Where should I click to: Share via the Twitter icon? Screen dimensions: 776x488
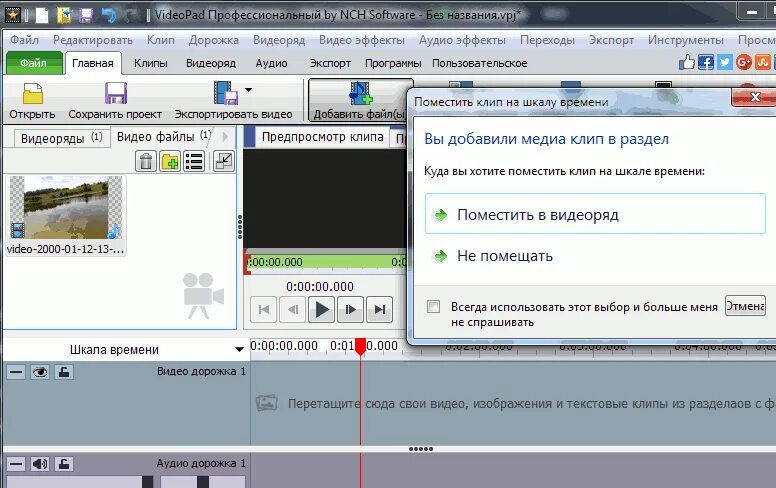(x=725, y=62)
